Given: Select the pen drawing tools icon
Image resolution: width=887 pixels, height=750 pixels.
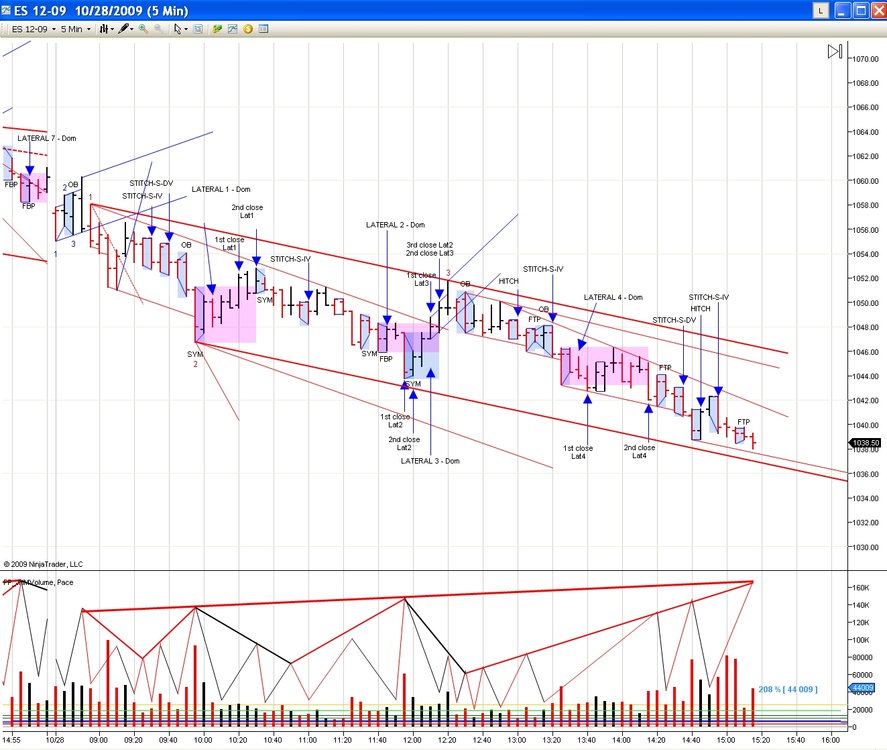Looking at the screenshot, I should [x=123, y=29].
